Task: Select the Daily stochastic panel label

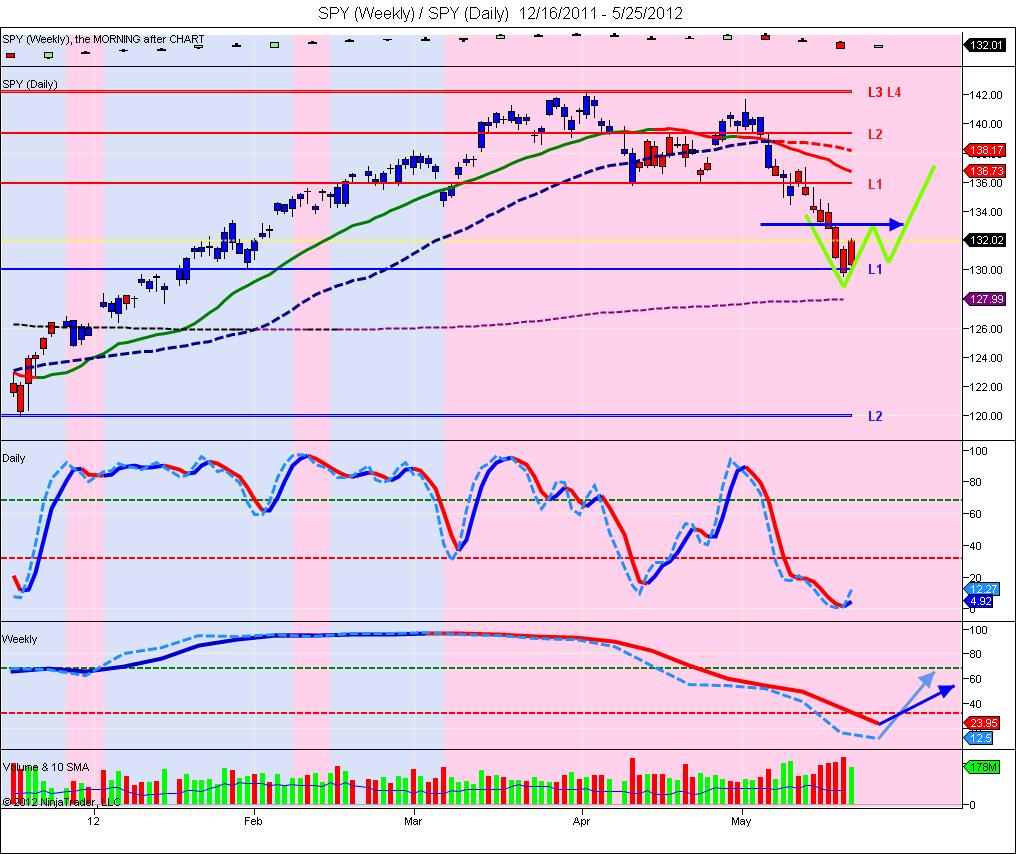Action: [x=14, y=458]
